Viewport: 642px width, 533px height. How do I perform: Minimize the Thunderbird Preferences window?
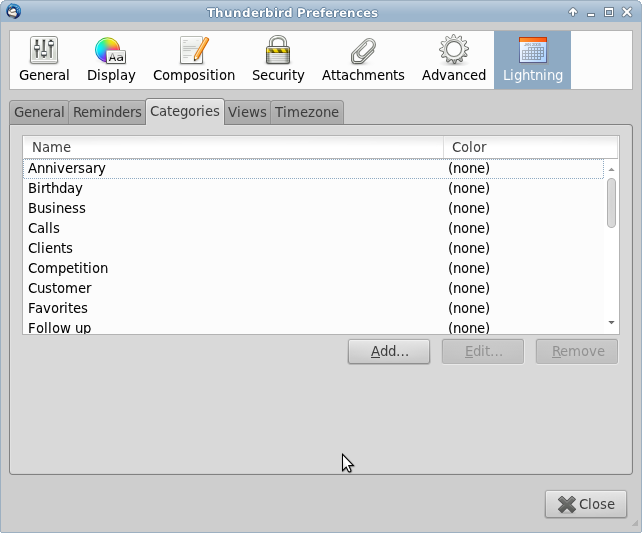(x=591, y=14)
